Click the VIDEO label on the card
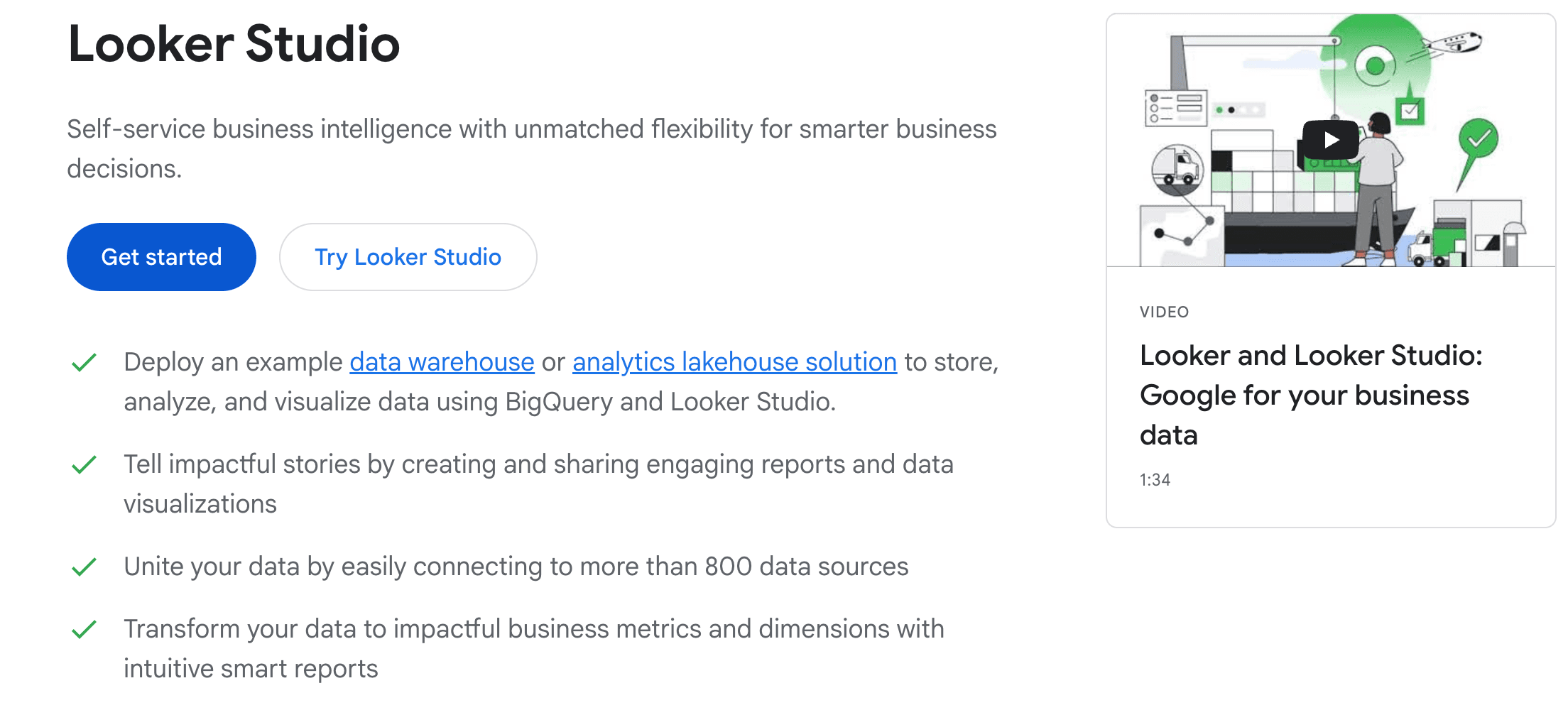The height and width of the screenshot is (710, 1568). coord(1164,312)
